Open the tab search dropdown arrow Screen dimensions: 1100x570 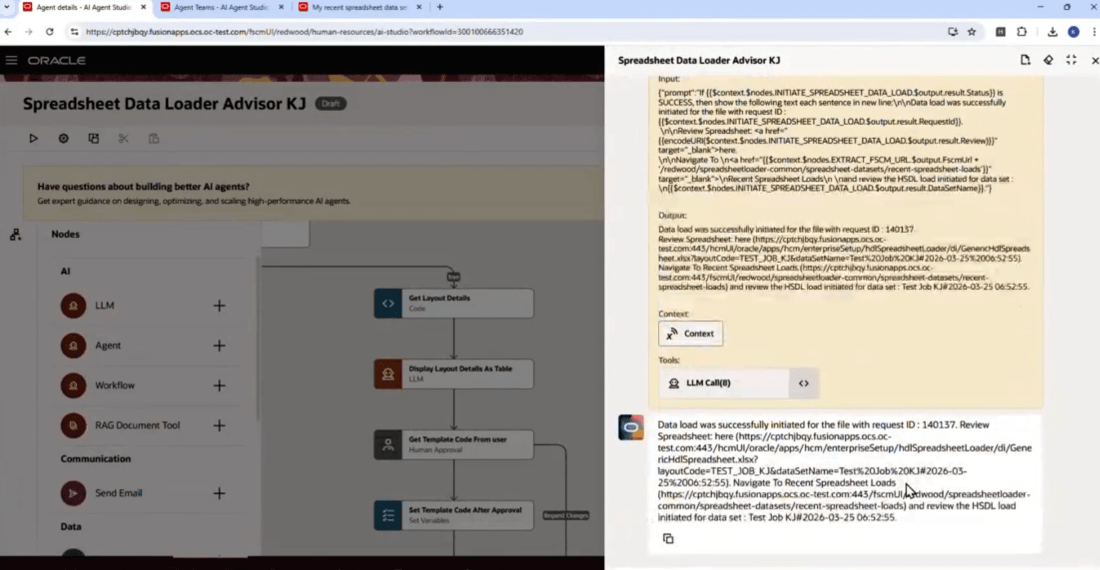tap(7, 7)
